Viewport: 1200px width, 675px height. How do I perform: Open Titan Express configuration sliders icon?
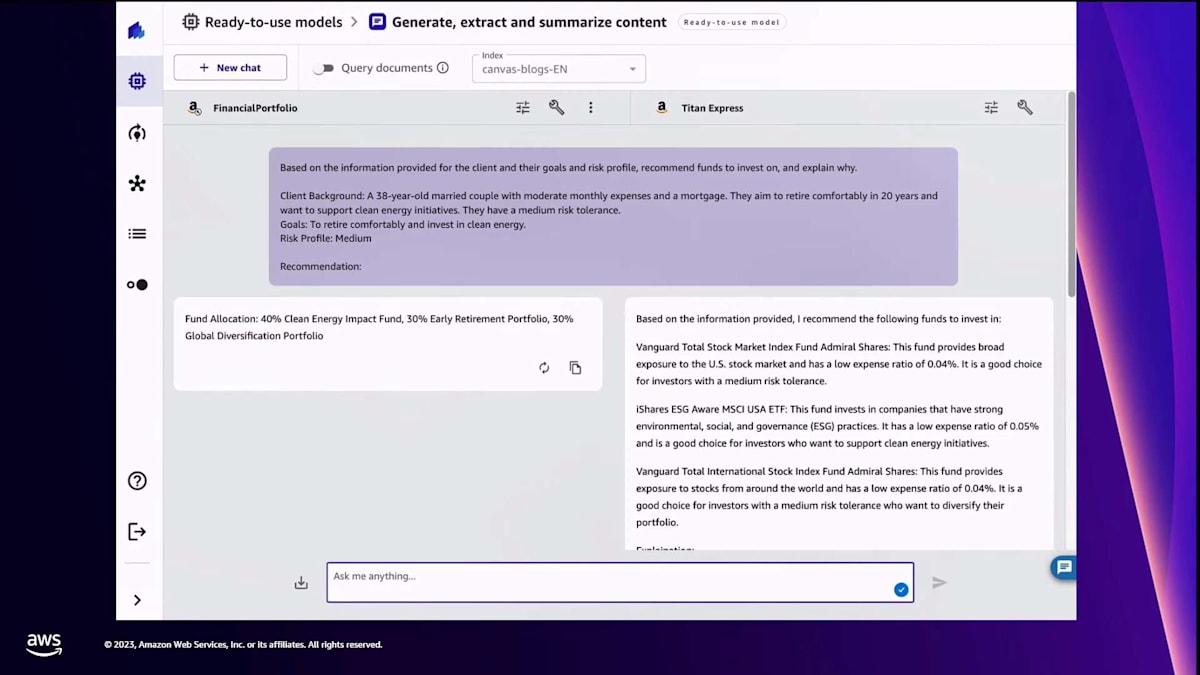click(x=991, y=108)
